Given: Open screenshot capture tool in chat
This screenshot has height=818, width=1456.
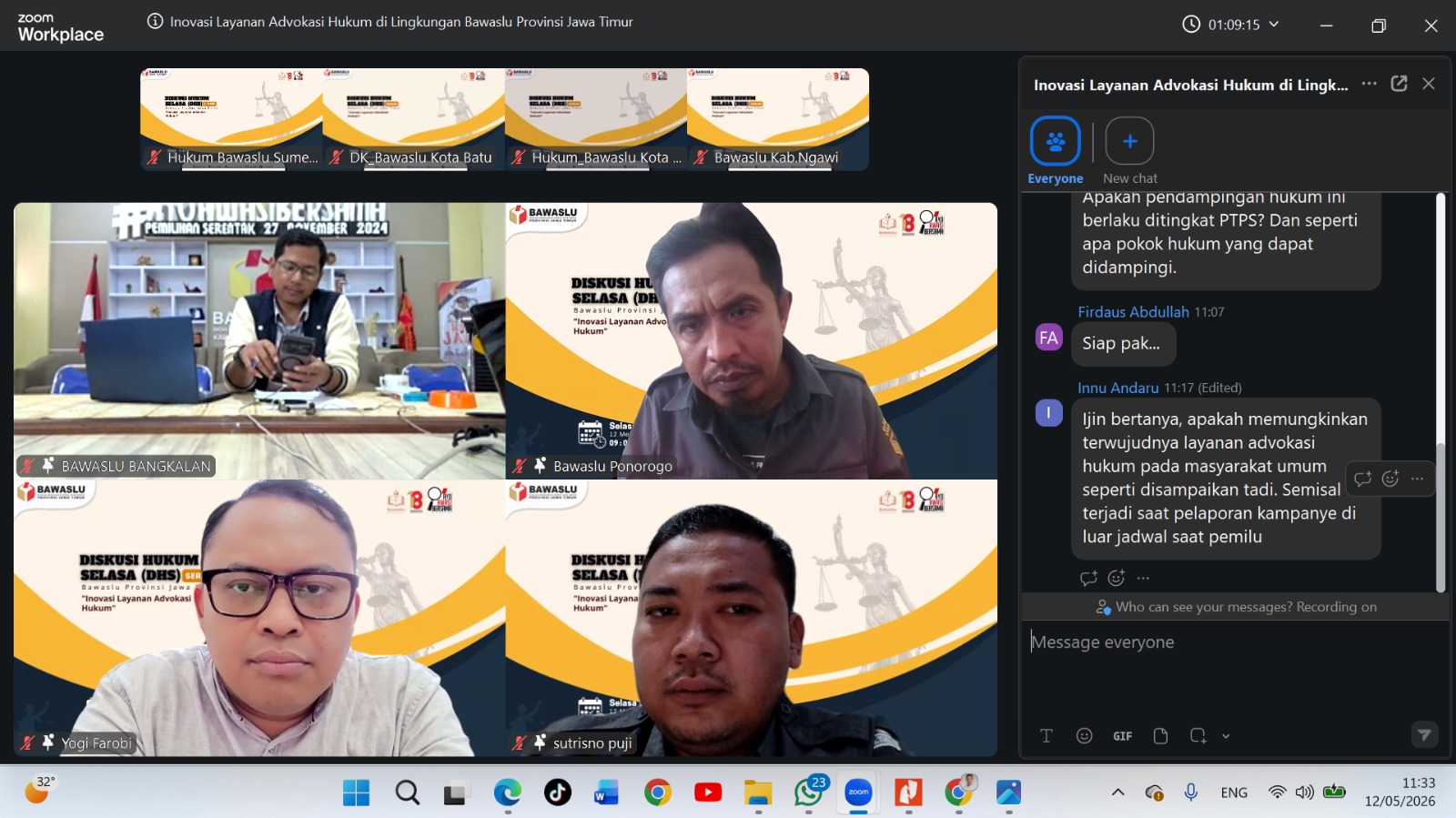Looking at the screenshot, I should (x=1198, y=736).
